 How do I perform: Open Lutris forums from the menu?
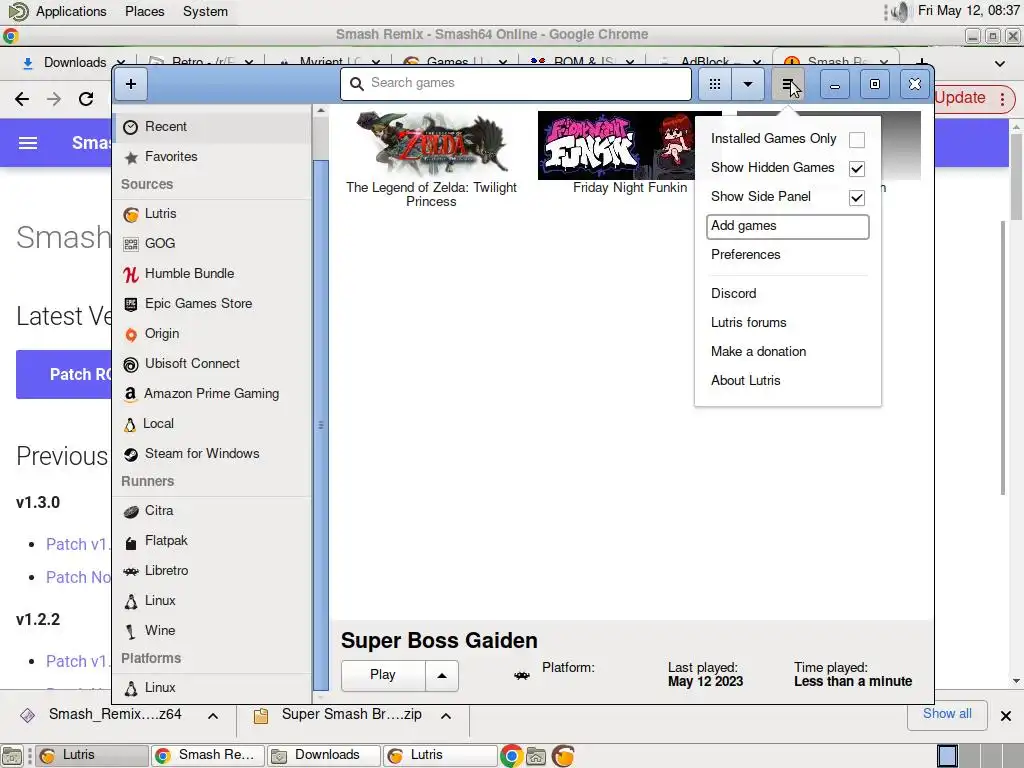coord(788,323)
